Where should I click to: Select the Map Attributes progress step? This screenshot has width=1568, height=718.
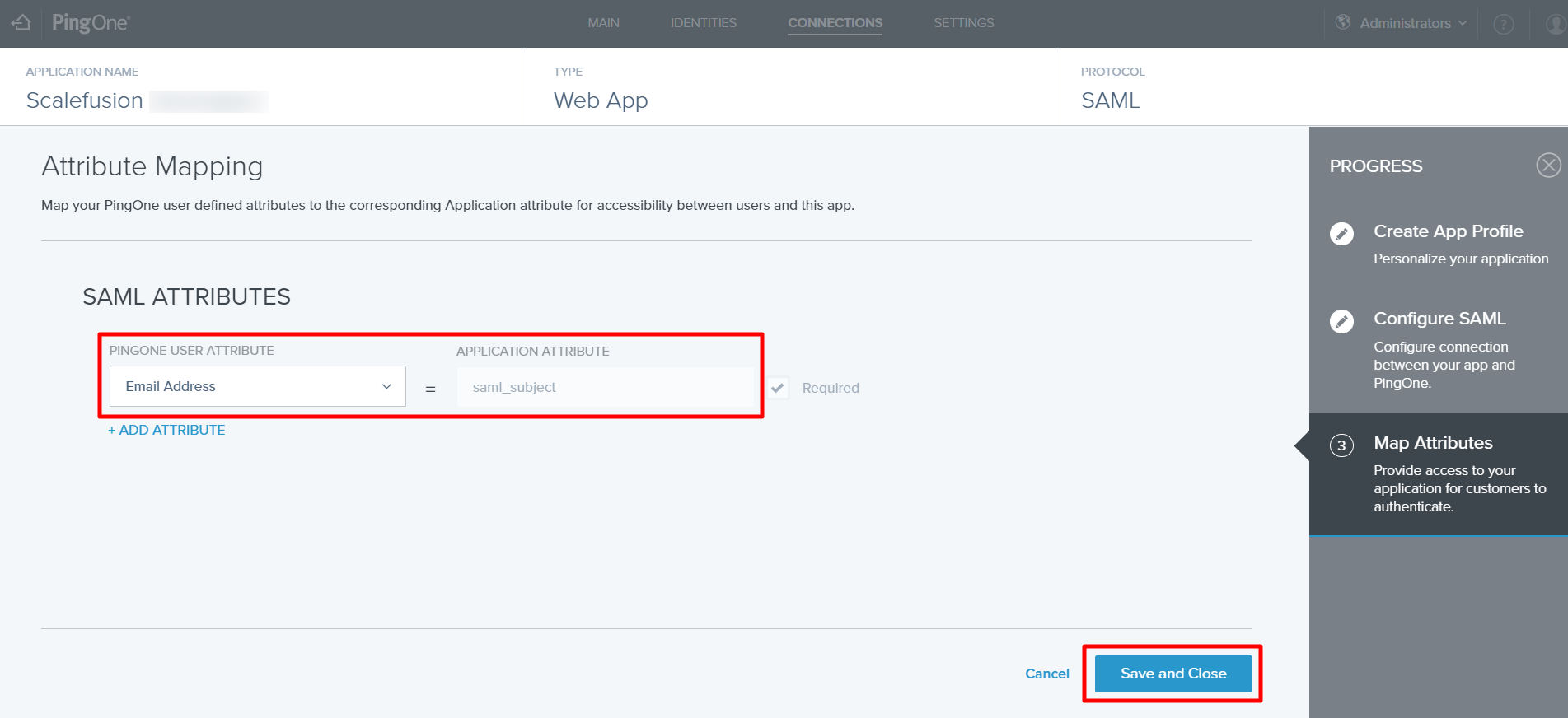tap(1439, 474)
